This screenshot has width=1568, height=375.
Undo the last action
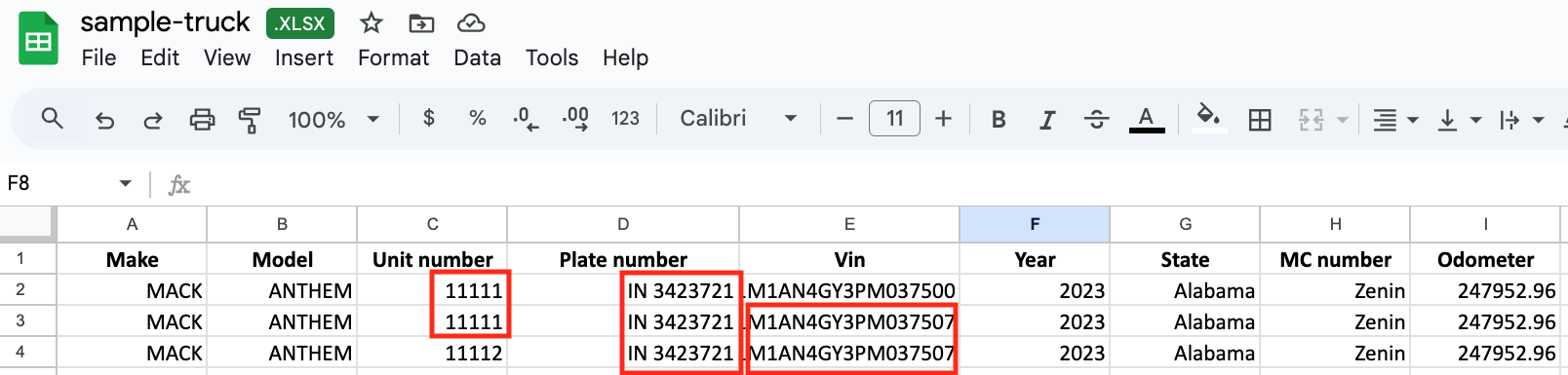click(104, 120)
